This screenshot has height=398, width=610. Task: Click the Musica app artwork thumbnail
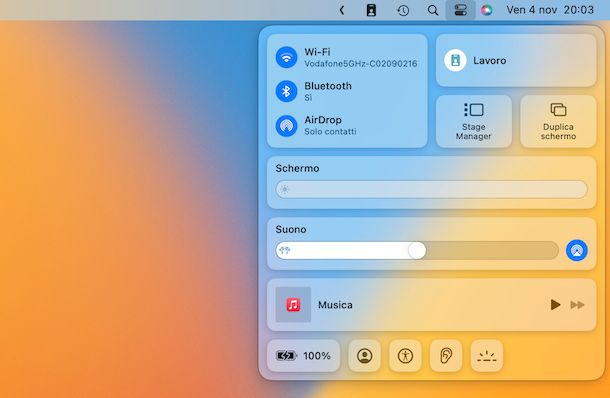point(293,305)
